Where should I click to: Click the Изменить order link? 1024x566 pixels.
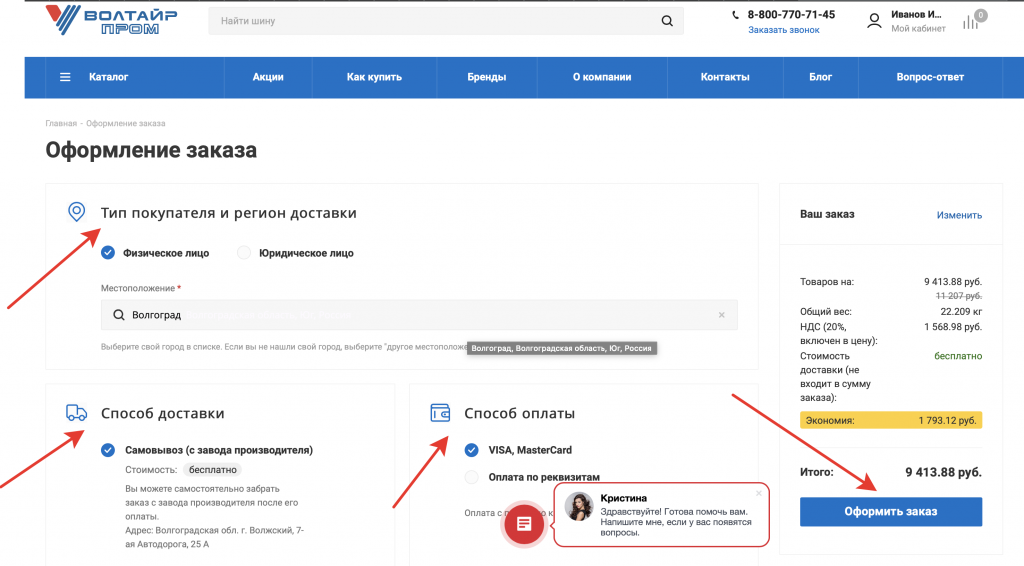(959, 215)
